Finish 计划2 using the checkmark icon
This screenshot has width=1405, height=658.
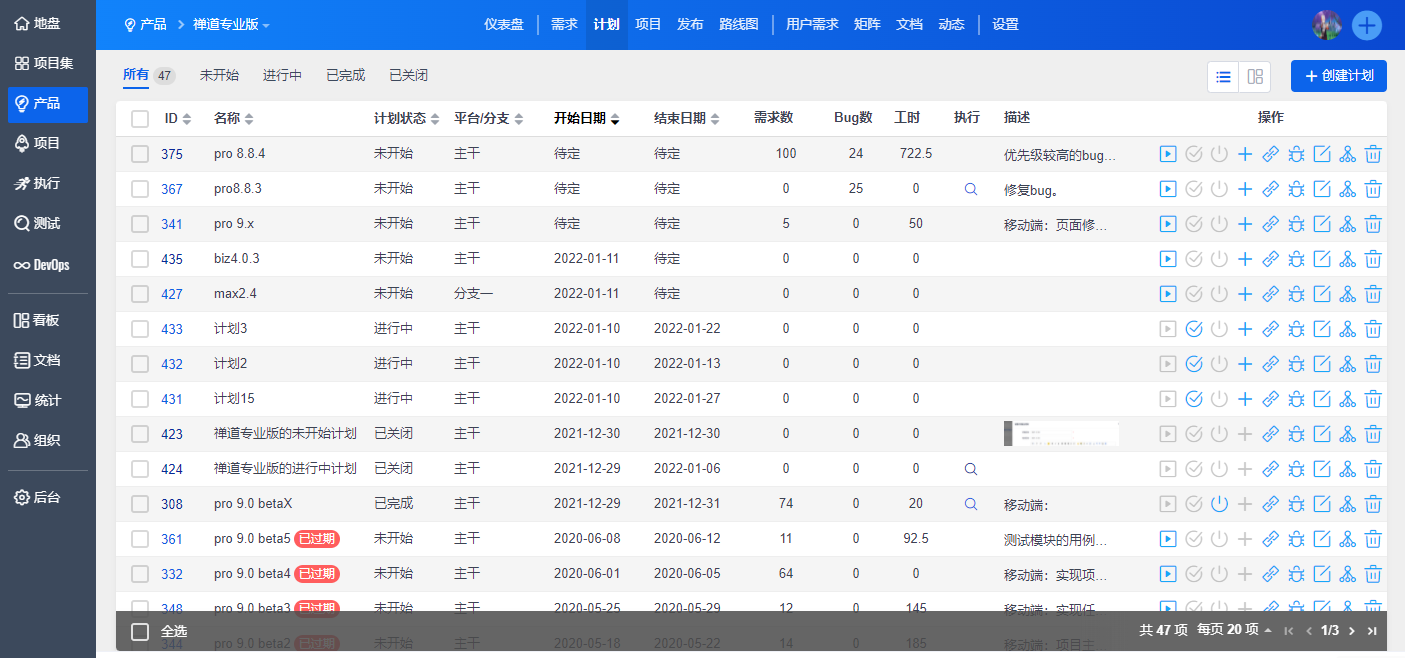coord(1193,364)
